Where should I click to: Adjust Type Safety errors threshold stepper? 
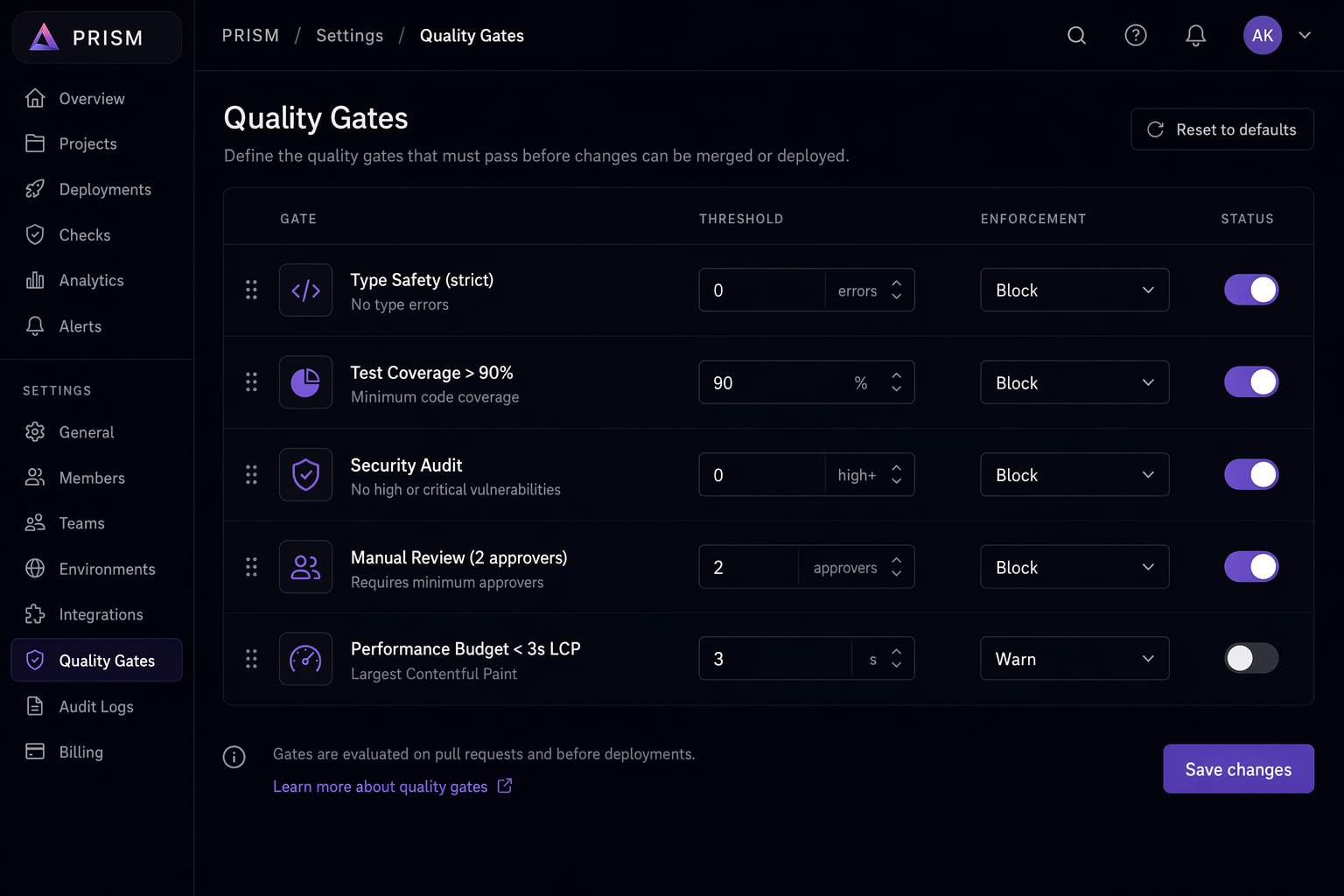(x=896, y=290)
